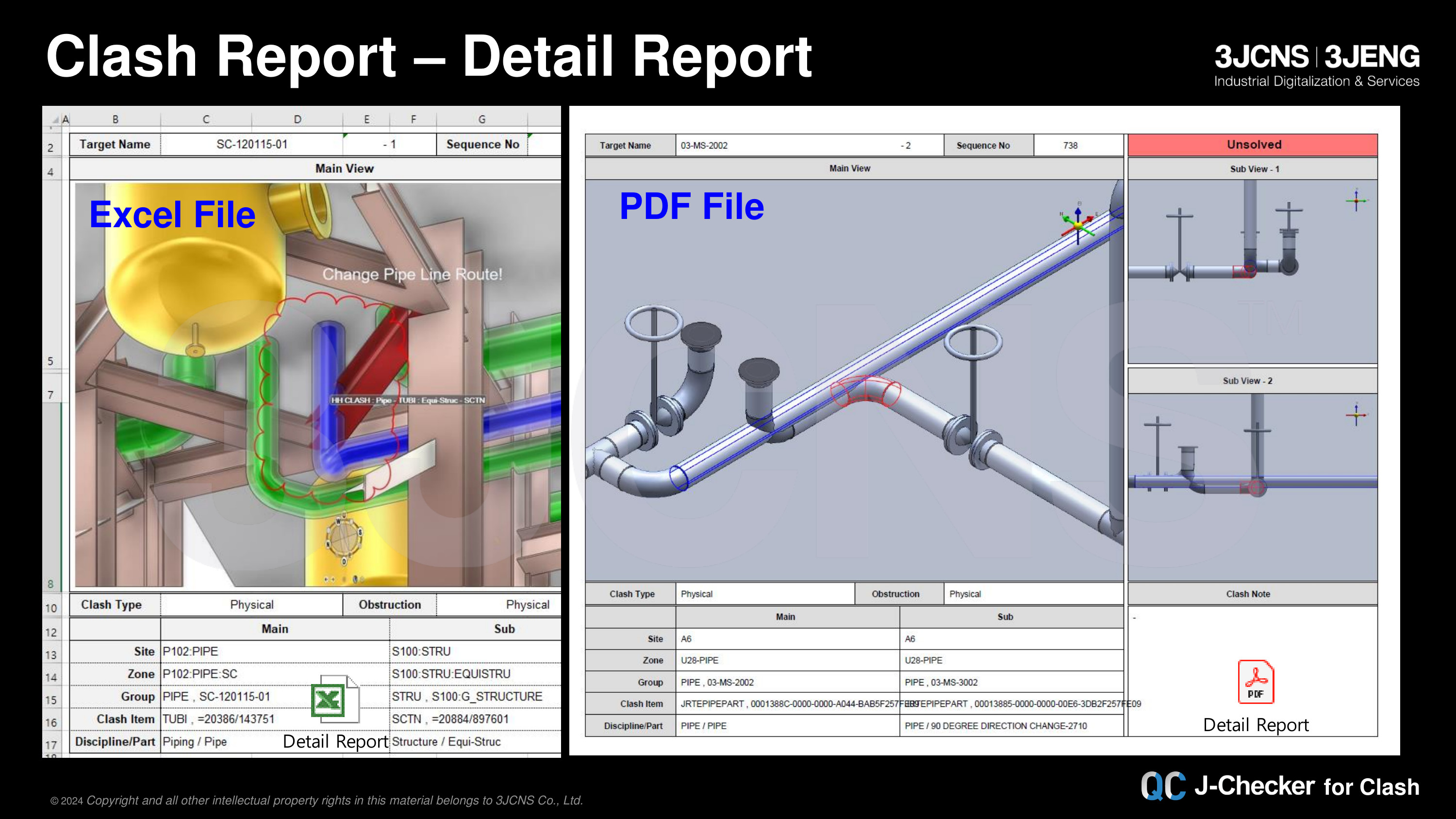Select Excel cell 'S100:STRU'
This screenshot has height=819, width=1456.
pos(475,651)
